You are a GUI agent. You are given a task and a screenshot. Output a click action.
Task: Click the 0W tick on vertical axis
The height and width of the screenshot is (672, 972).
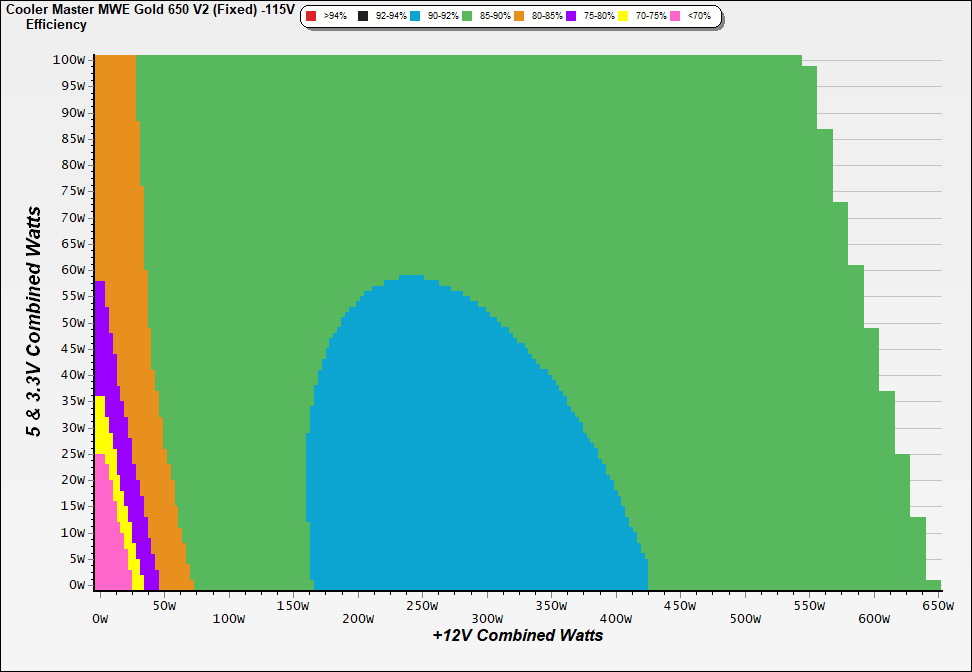[x=76, y=585]
